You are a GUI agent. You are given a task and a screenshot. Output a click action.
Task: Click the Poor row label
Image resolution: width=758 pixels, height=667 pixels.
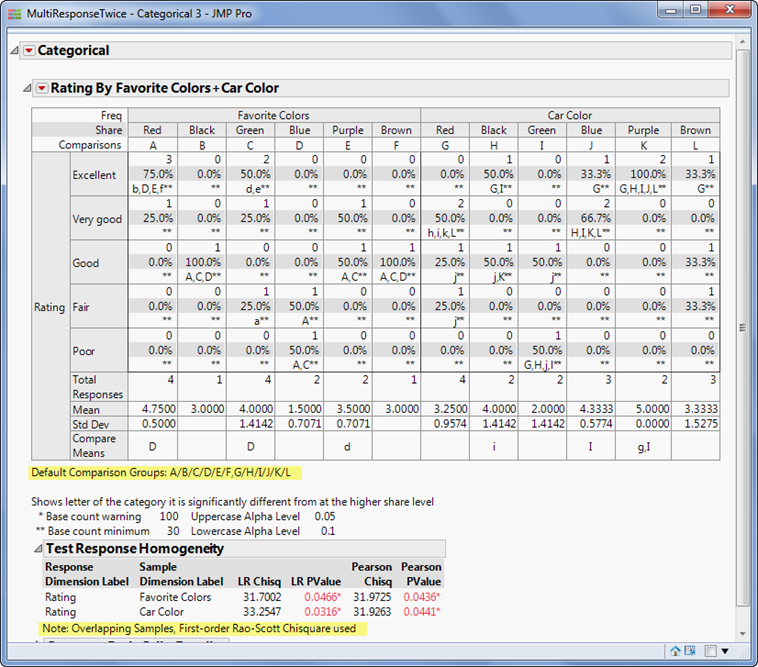coord(84,351)
